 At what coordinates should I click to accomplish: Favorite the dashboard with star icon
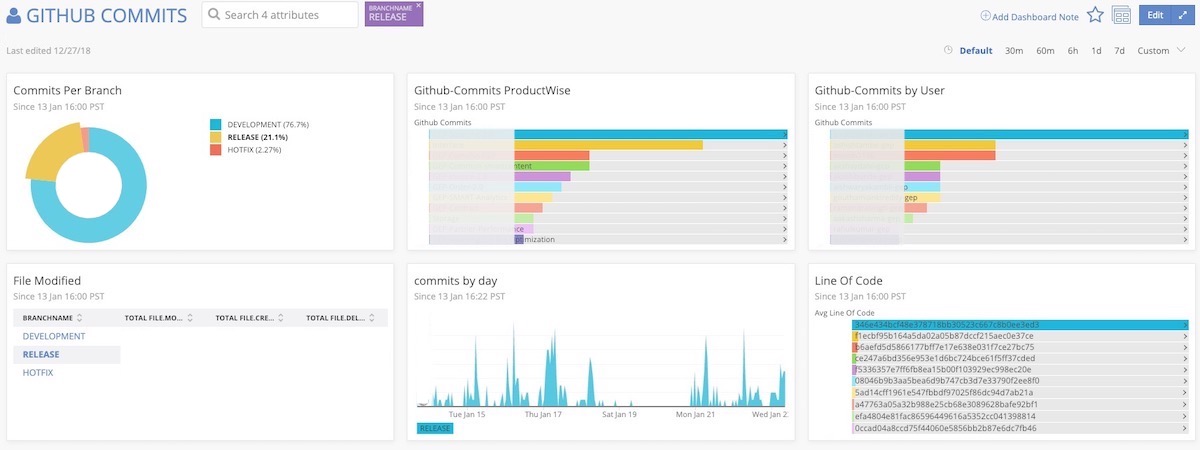point(1095,15)
